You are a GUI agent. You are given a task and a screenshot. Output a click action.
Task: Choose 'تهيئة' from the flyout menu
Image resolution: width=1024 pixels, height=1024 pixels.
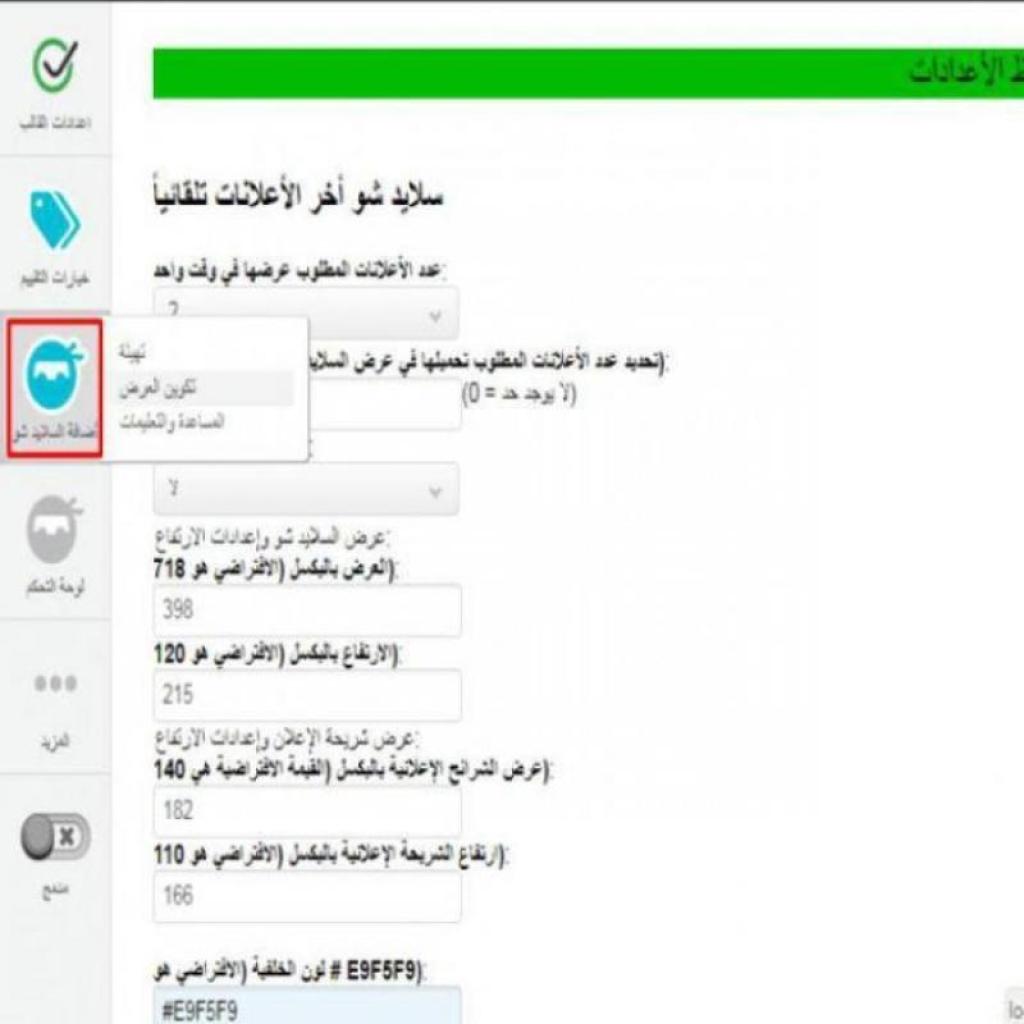coord(131,351)
